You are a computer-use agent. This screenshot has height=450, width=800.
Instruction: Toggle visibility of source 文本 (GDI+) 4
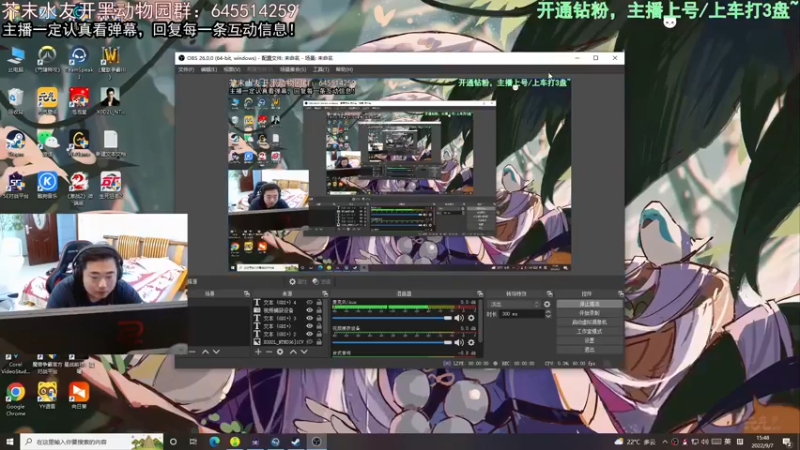point(309,303)
